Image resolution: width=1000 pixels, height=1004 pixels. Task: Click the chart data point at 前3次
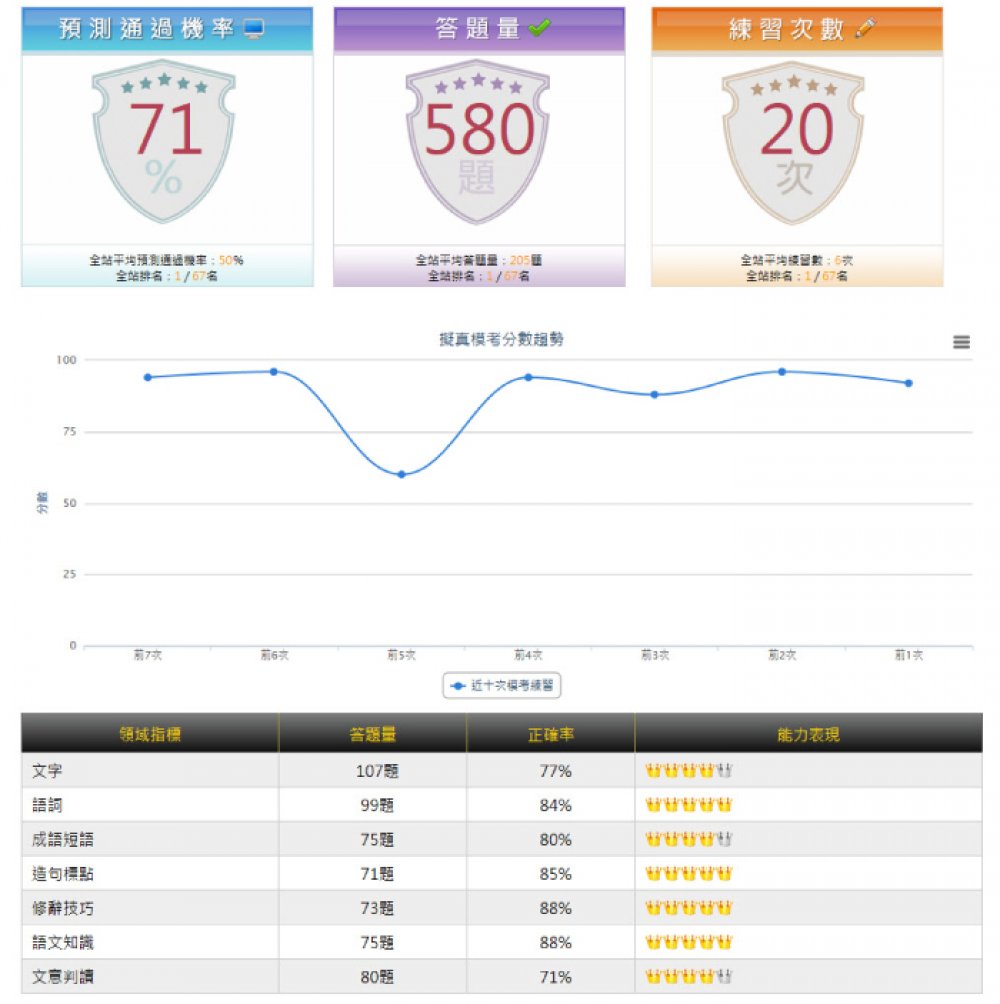[655, 394]
